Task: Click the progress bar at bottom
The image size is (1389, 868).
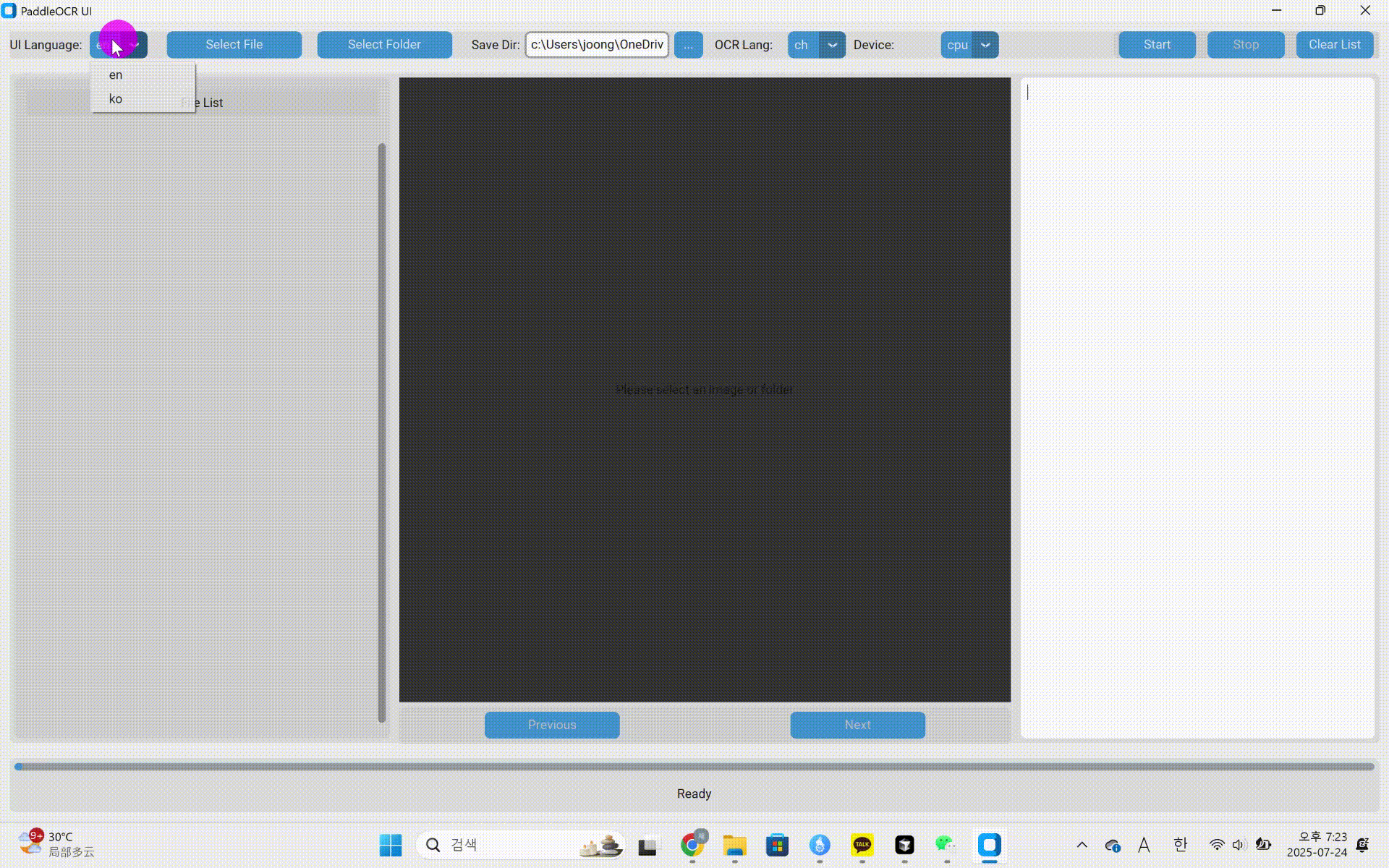Action: tap(694, 767)
